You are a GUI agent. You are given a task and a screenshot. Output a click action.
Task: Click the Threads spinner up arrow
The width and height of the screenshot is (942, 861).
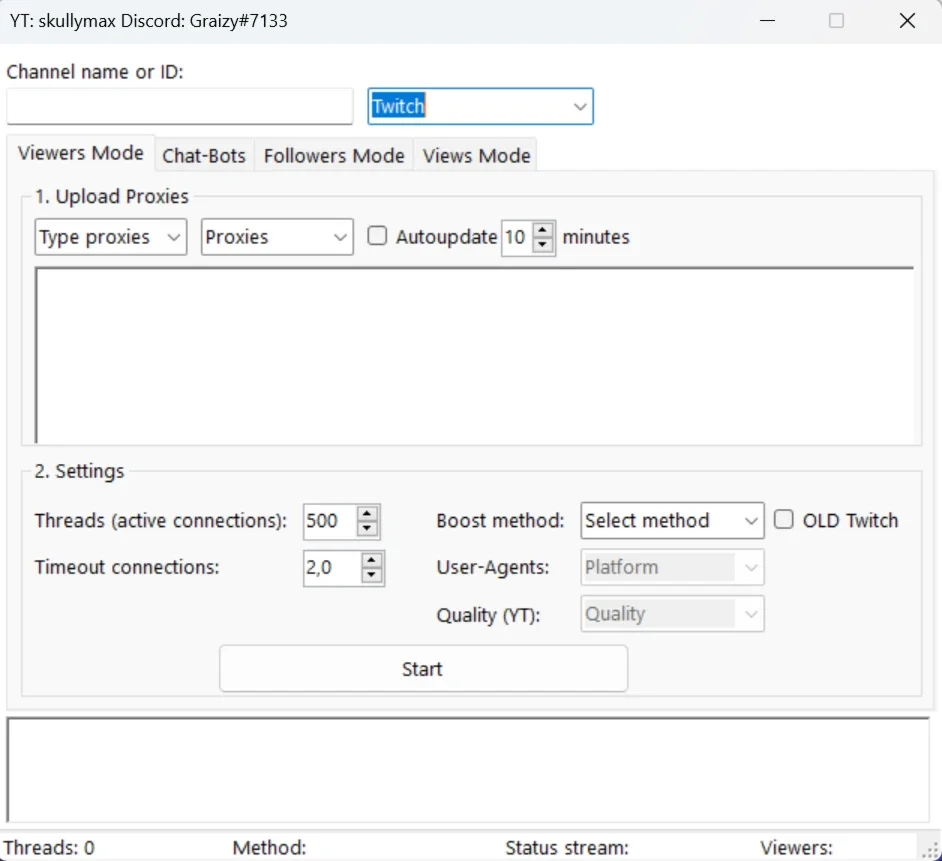(x=367, y=514)
